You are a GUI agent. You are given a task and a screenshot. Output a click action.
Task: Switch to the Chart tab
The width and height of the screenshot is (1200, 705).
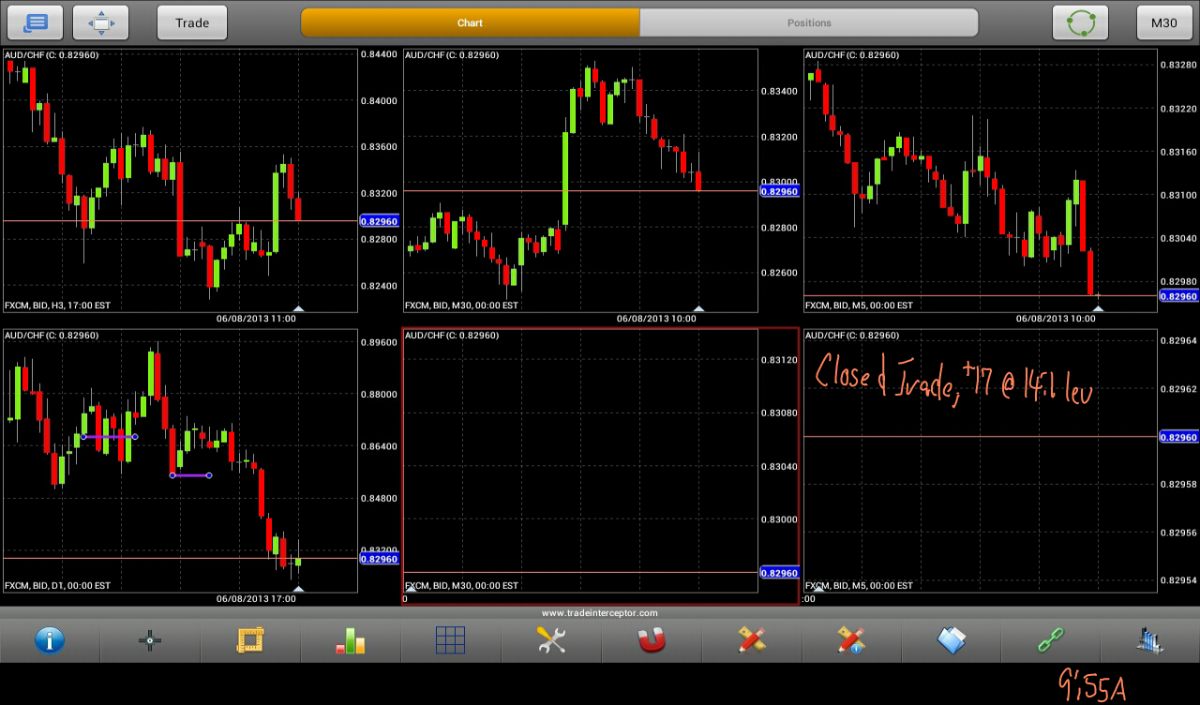pos(470,22)
